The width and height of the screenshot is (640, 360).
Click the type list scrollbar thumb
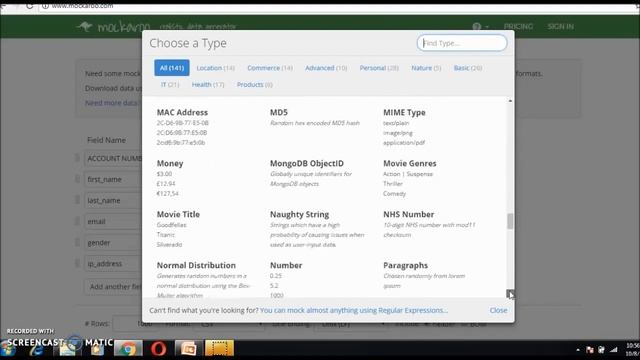coord(510,221)
